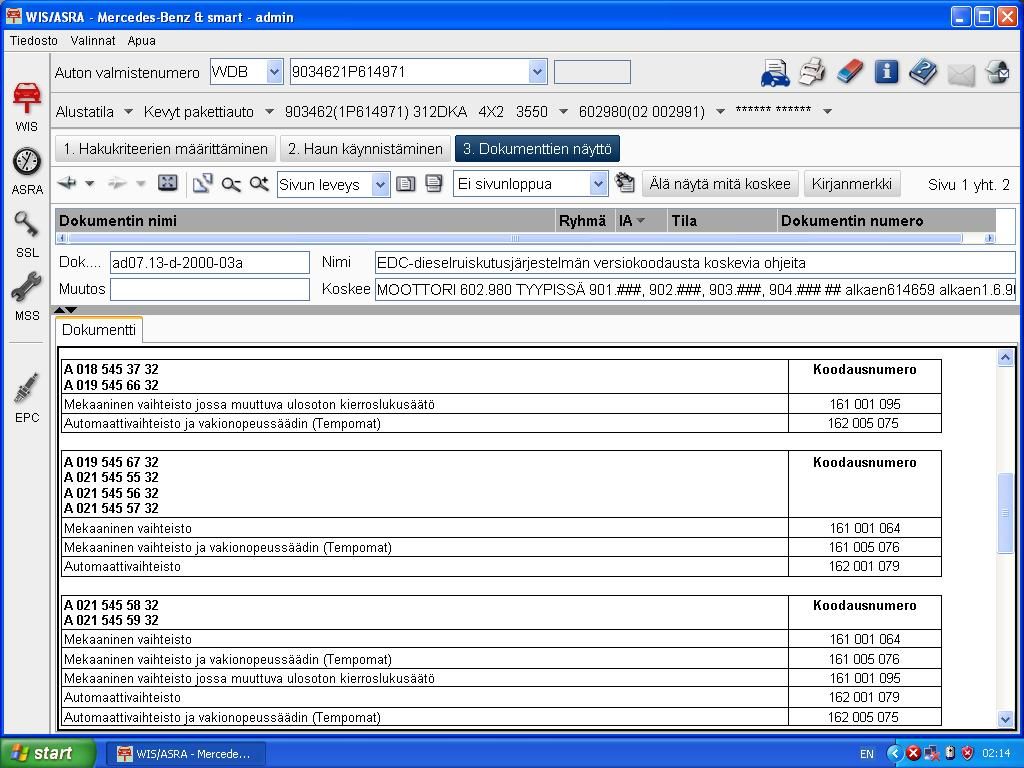Open the ASRA clock module
The width and height of the screenshot is (1024, 768).
pos(27,171)
